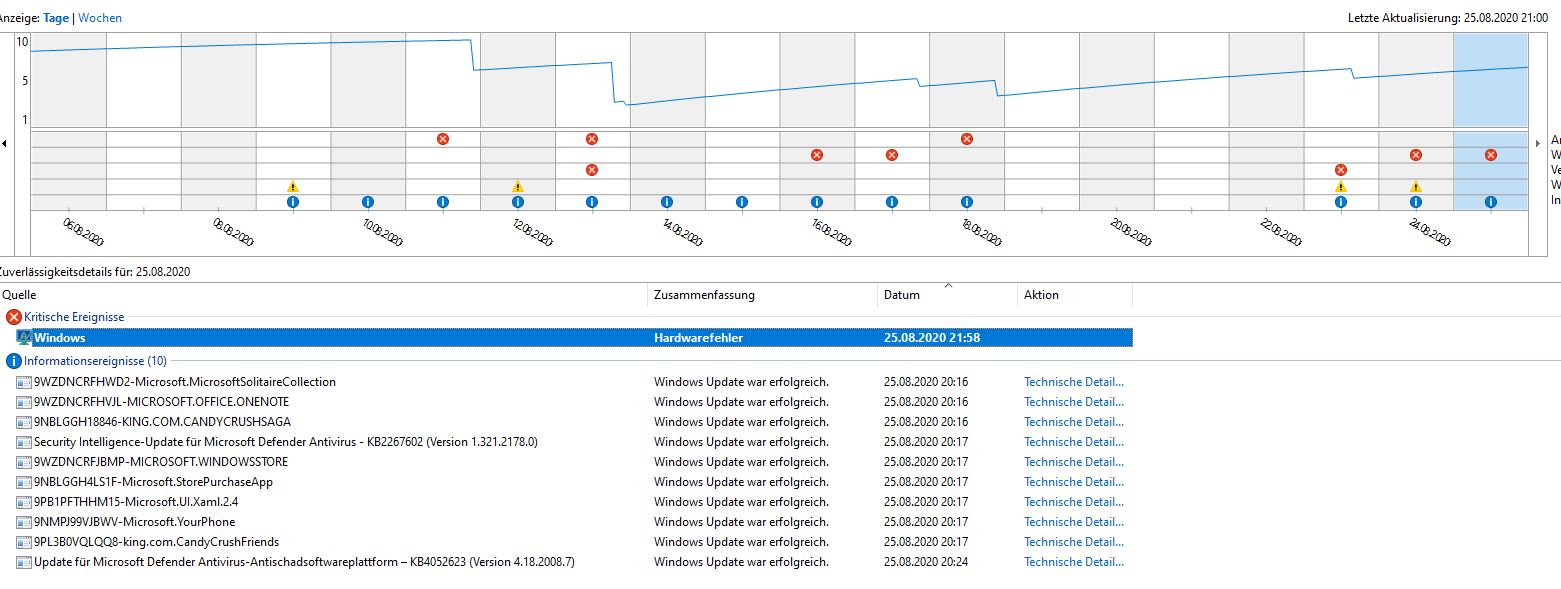Select top-row red error icon on 18.08.2020
Image resolution: width=1561 pixels, height=589 pixels.
coord(967,139)
